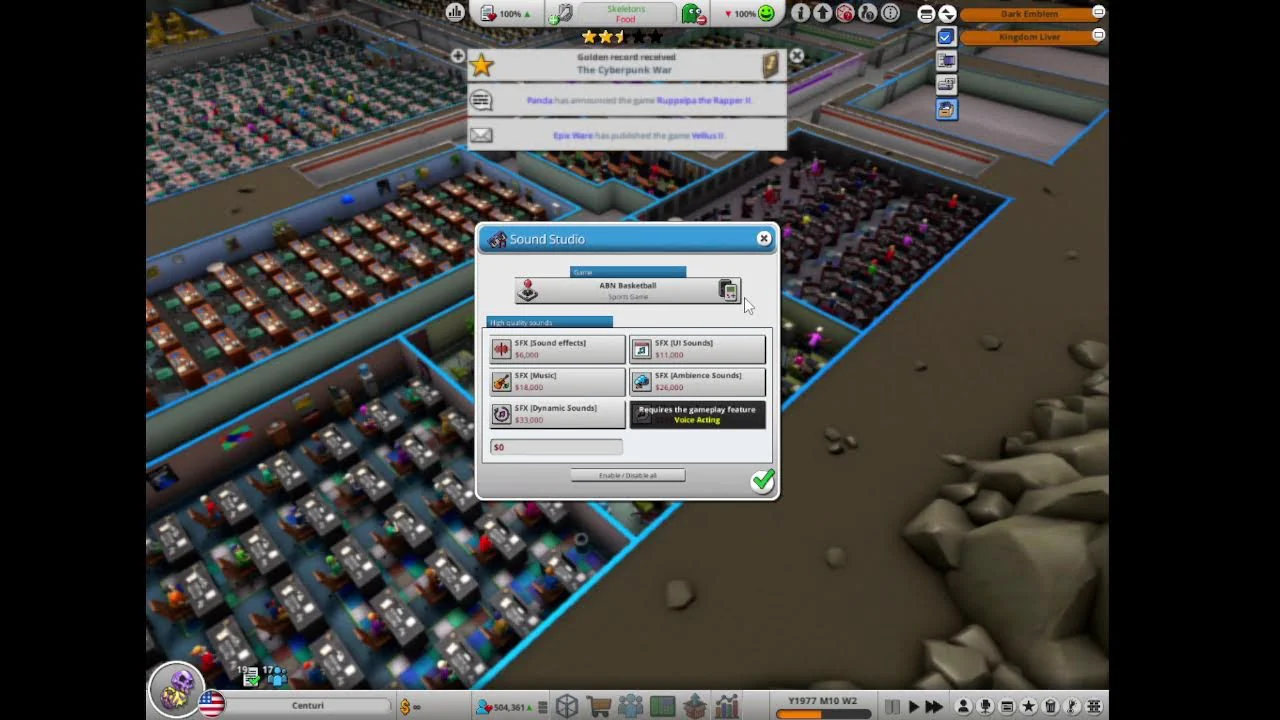1280x720 pixels.
Task: Collapse the Kingdom Liver task entry
Action: tap(1098, 36)
